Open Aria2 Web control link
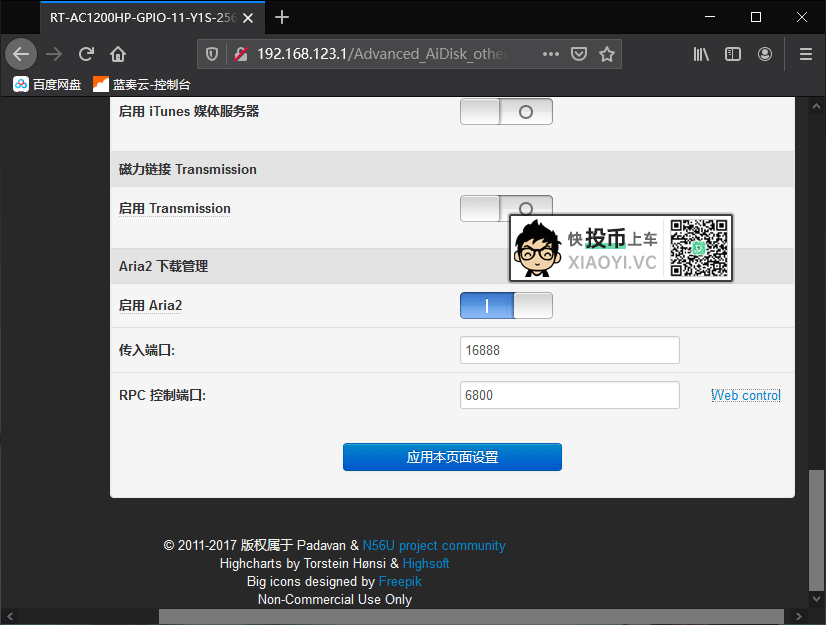 pos(746,395)
